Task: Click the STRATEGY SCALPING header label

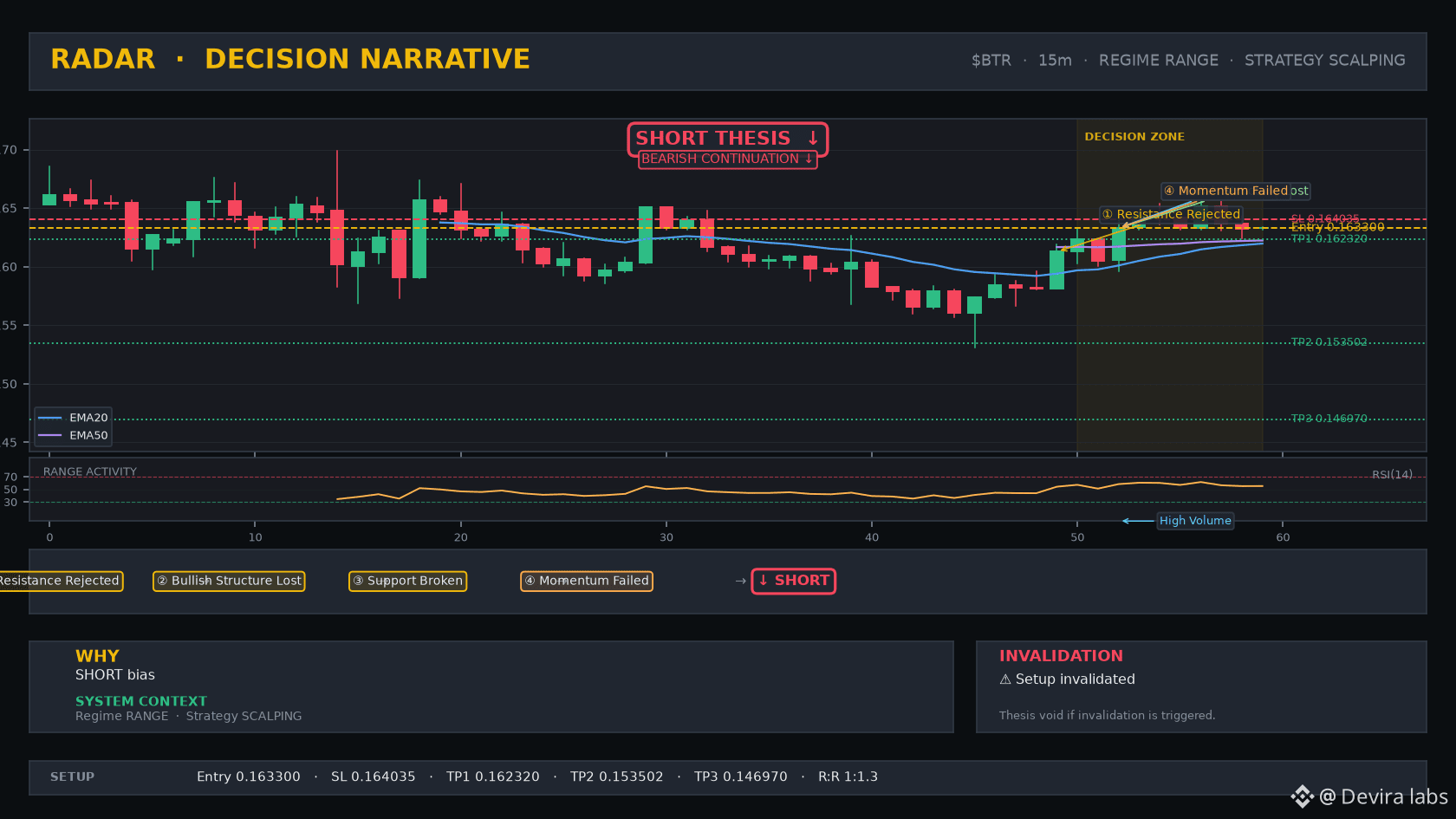Action: coord(1325,61)
